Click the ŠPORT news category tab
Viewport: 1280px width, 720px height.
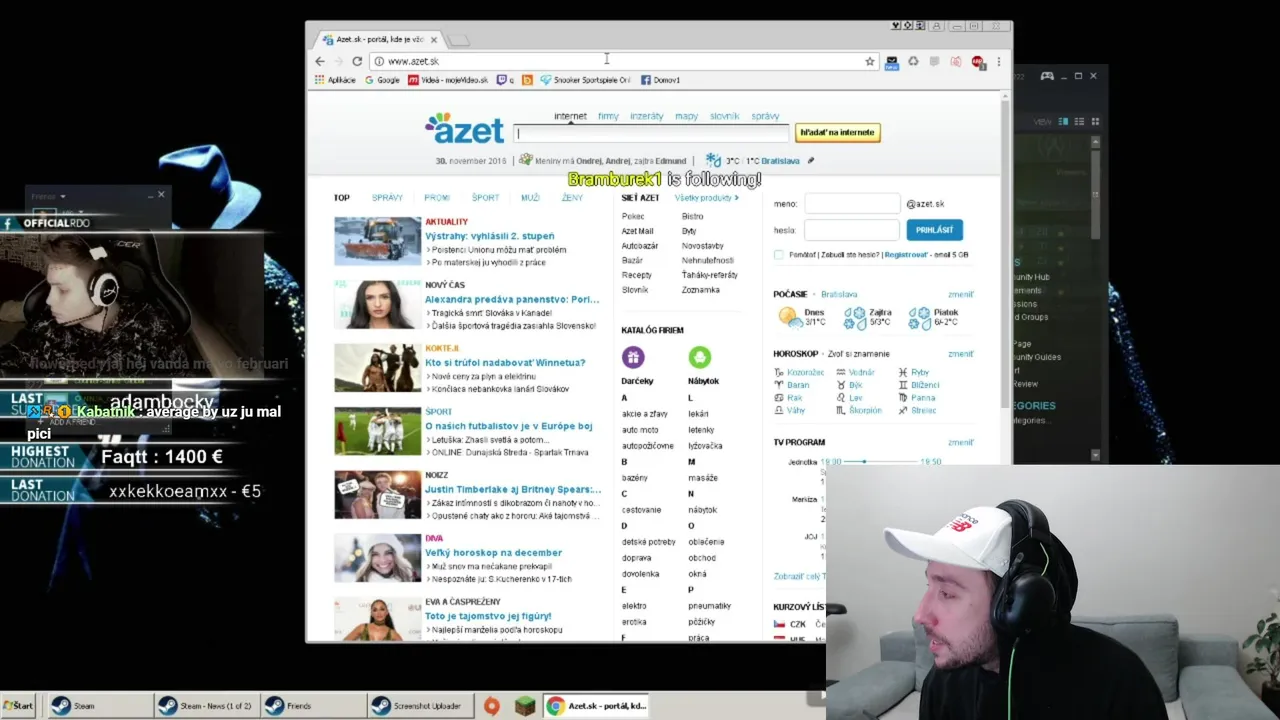[485, 198]
